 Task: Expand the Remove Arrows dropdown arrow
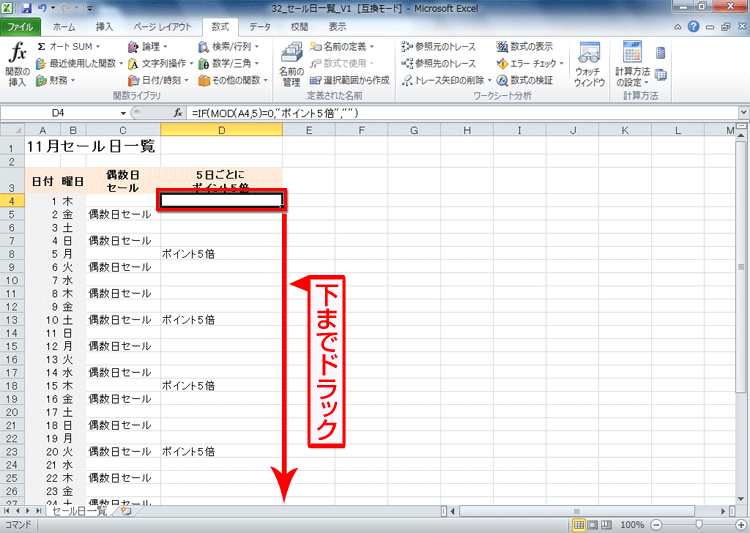click(489, 80)
